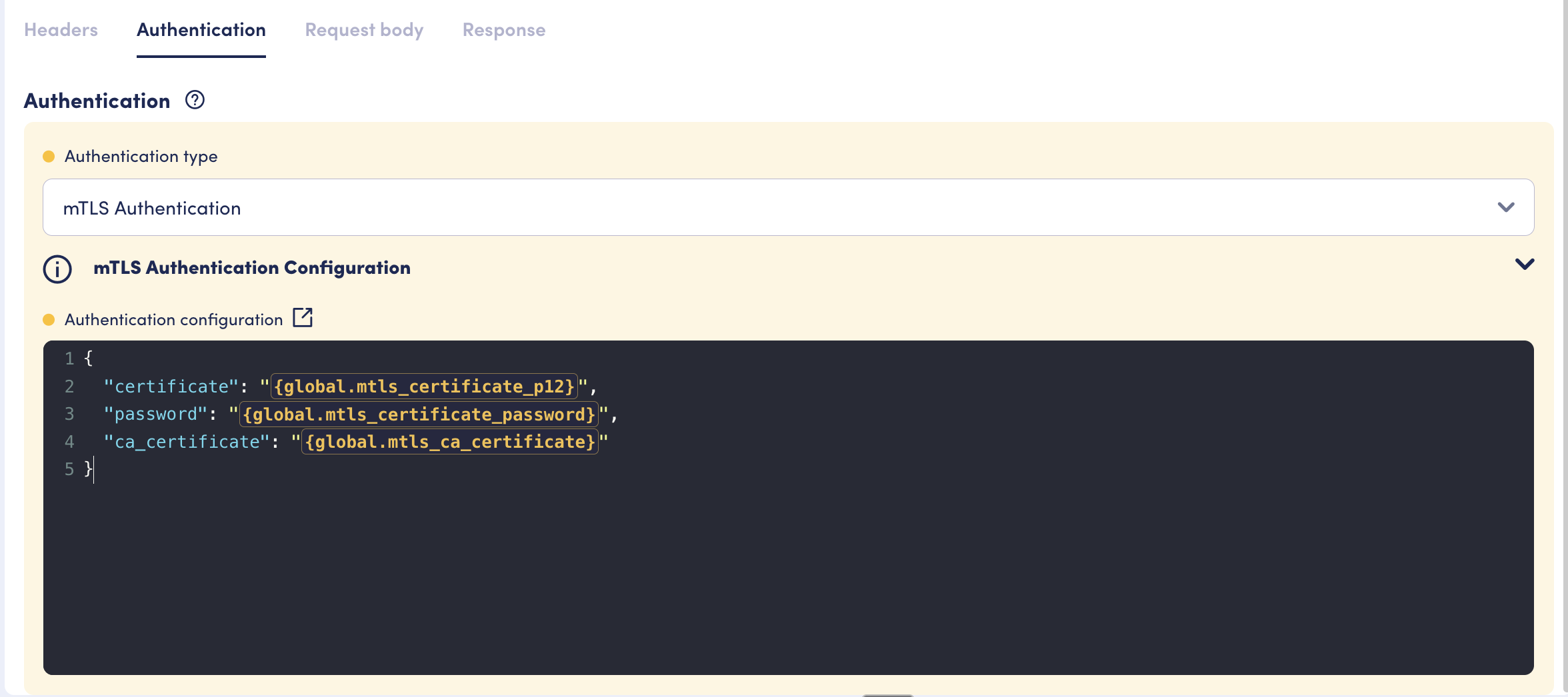
Task: Click the global.mtls_ca_certificate variable token
Action: tap(450, 442)
